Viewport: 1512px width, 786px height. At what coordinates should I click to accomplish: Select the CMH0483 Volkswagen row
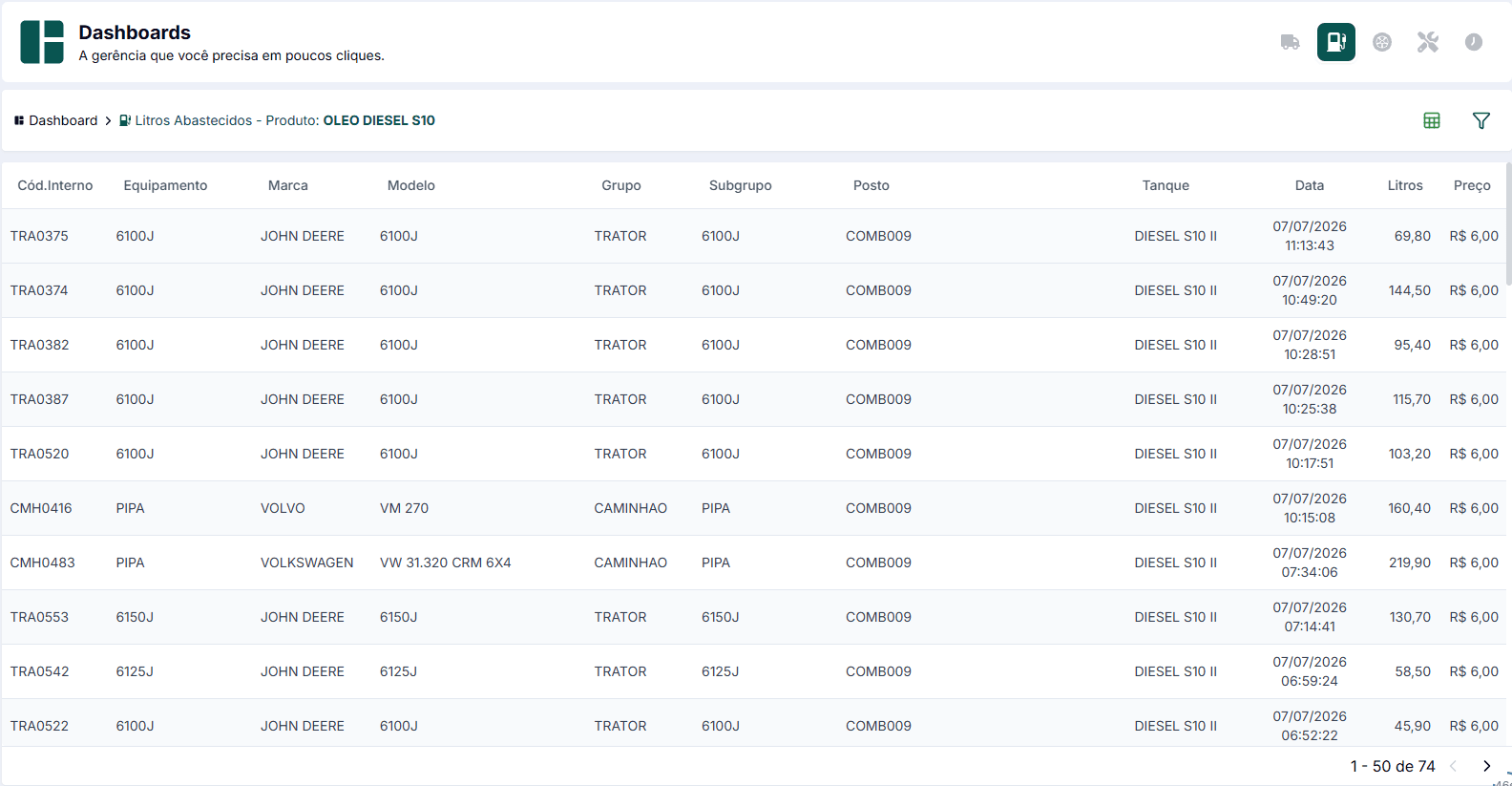tap(754, 563)
